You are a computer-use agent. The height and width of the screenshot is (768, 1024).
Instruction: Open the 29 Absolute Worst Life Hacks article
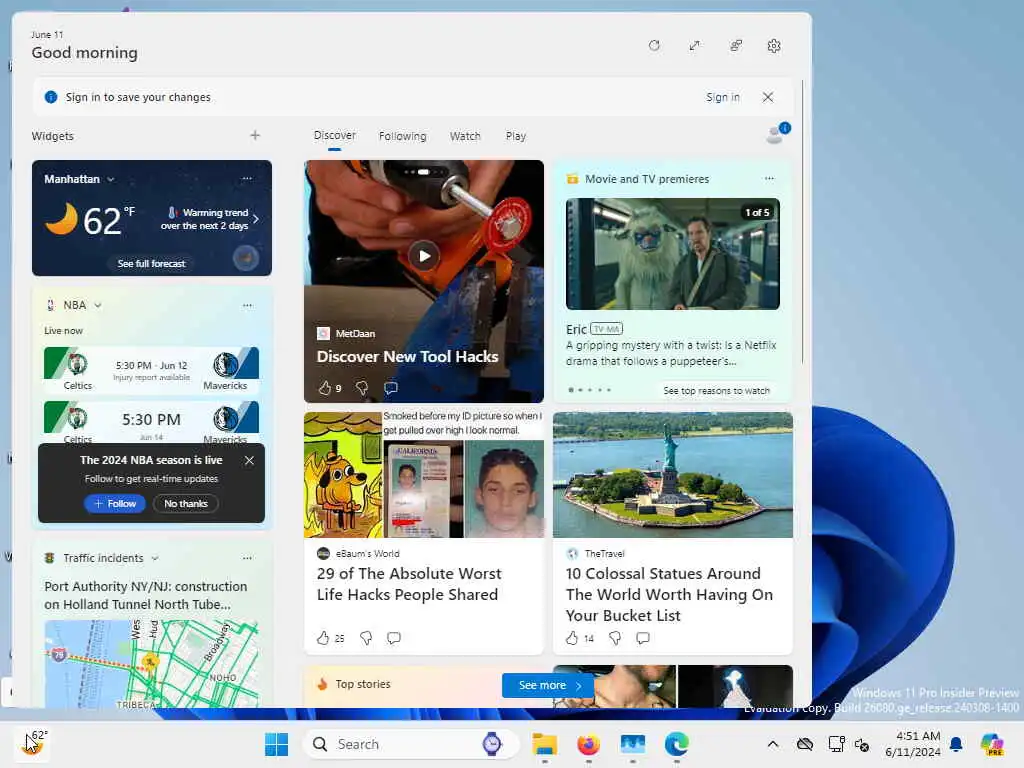tap(409, 584)
